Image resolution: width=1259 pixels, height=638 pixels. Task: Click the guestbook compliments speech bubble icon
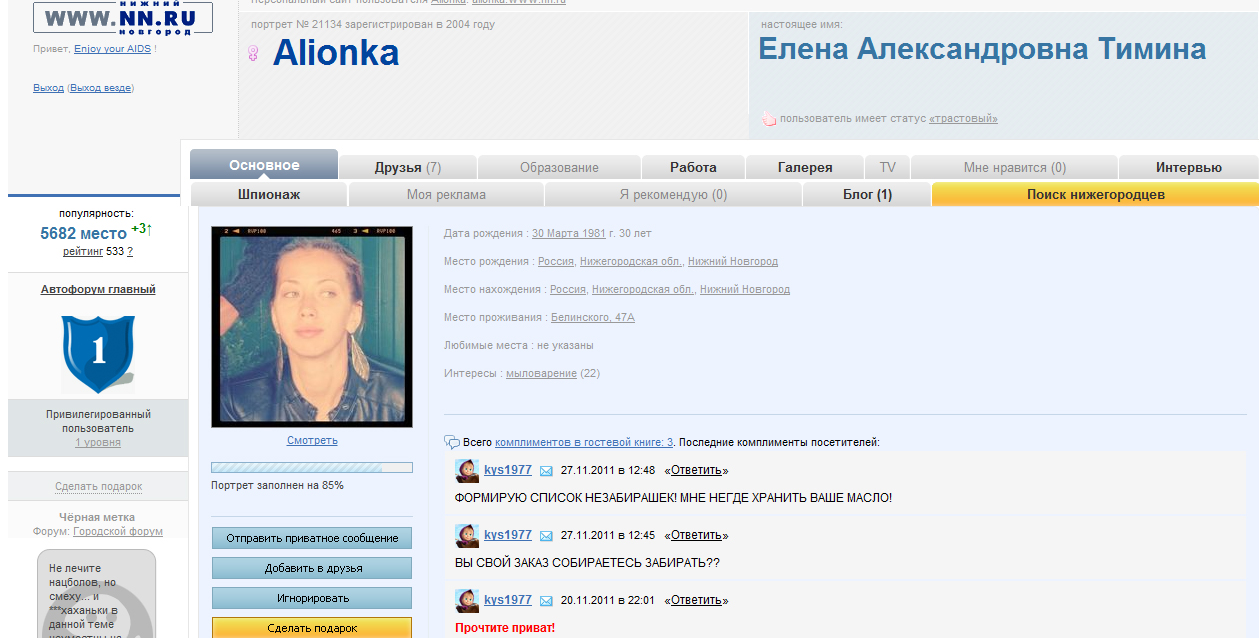pyautogui.click(x=452, y=442)
